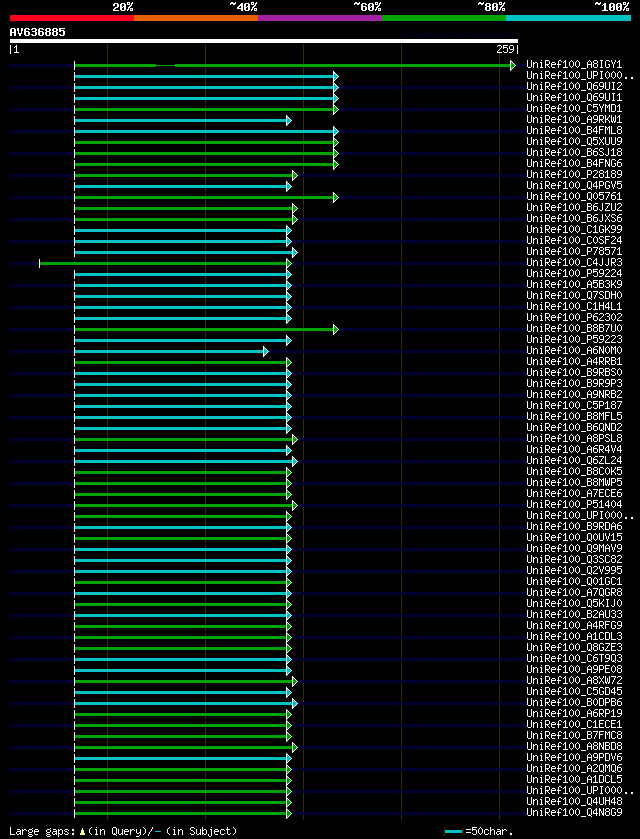Click the UniRef100_A5B3K9 entry name
The image size is (640, 839).
coord(574,285)
